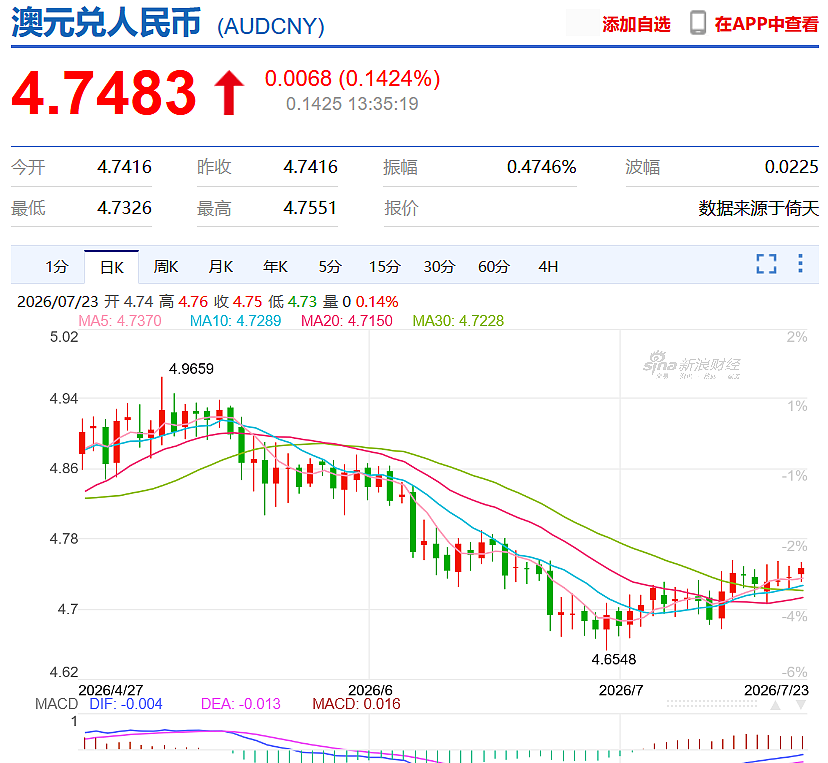The height and width of the screenshot is (763, 828).
Task: Click the 最低 value 4.7326
Action: pos(124,208)
